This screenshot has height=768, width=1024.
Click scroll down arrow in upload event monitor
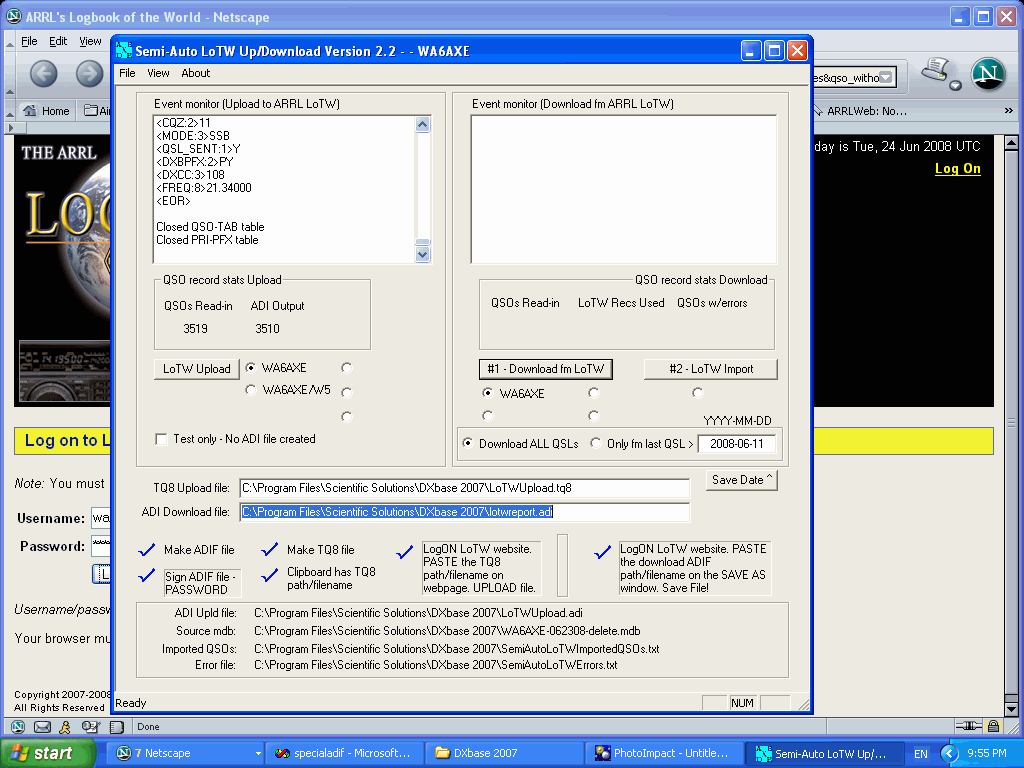tap(423, 255)
